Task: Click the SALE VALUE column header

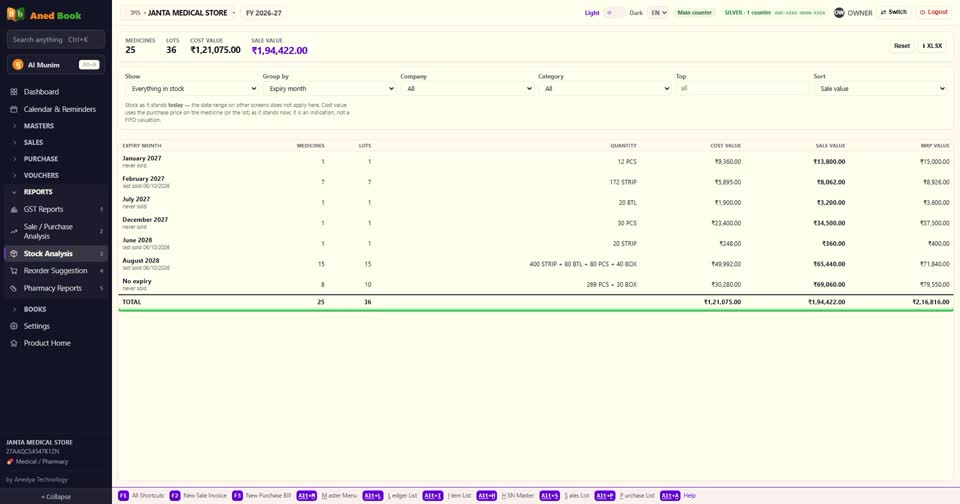Action: click(x=830, y=146)
